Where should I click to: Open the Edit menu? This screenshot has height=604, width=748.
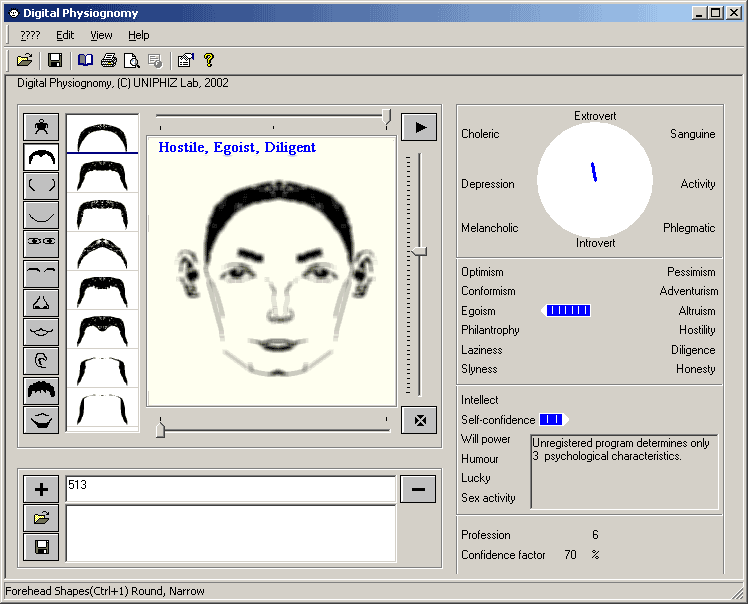point(65,35)
